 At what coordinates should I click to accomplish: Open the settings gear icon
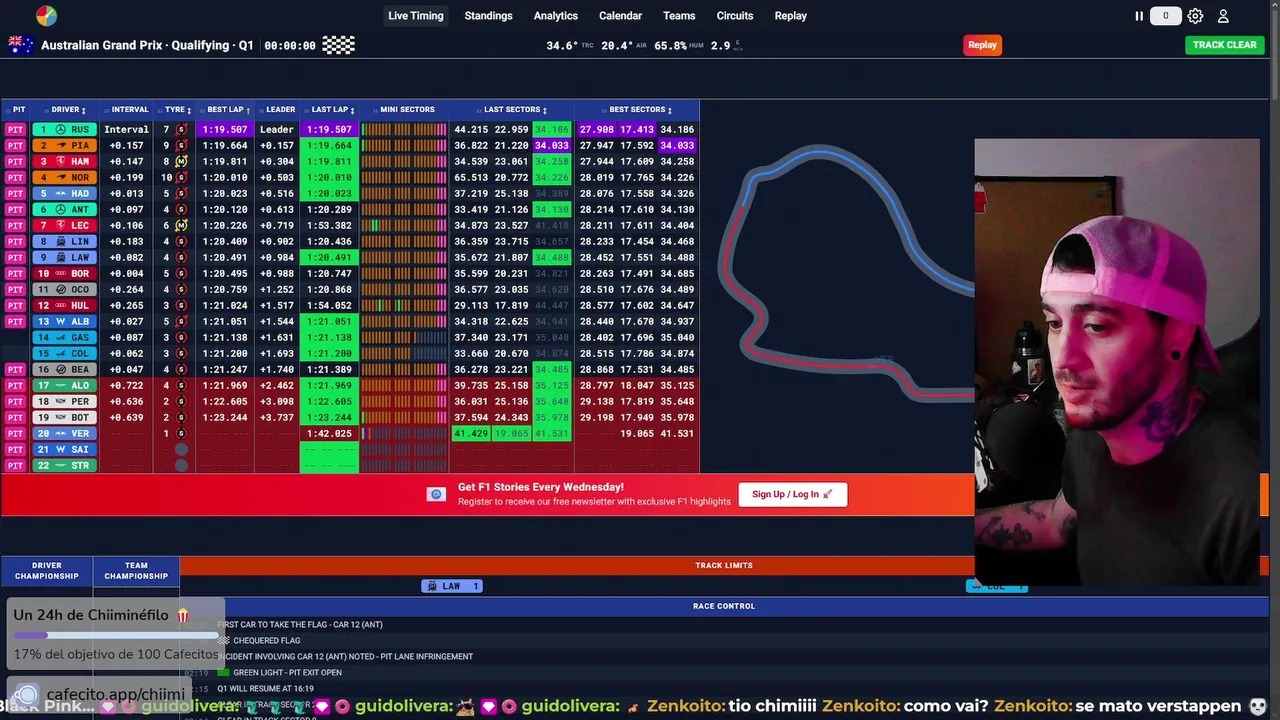pyautogui.click(x=1195, y=16)
